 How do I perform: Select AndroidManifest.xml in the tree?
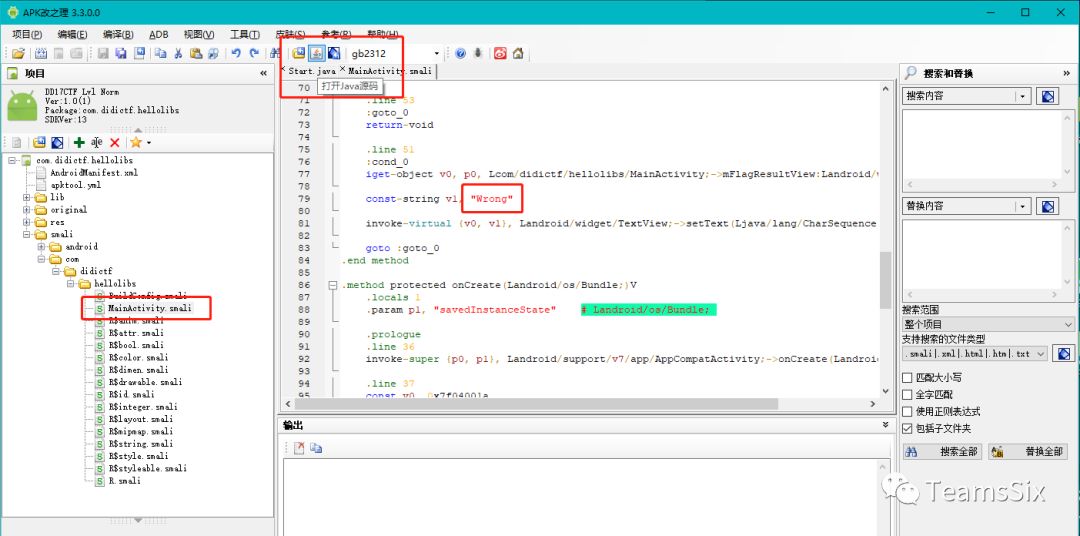pos(94,173)
